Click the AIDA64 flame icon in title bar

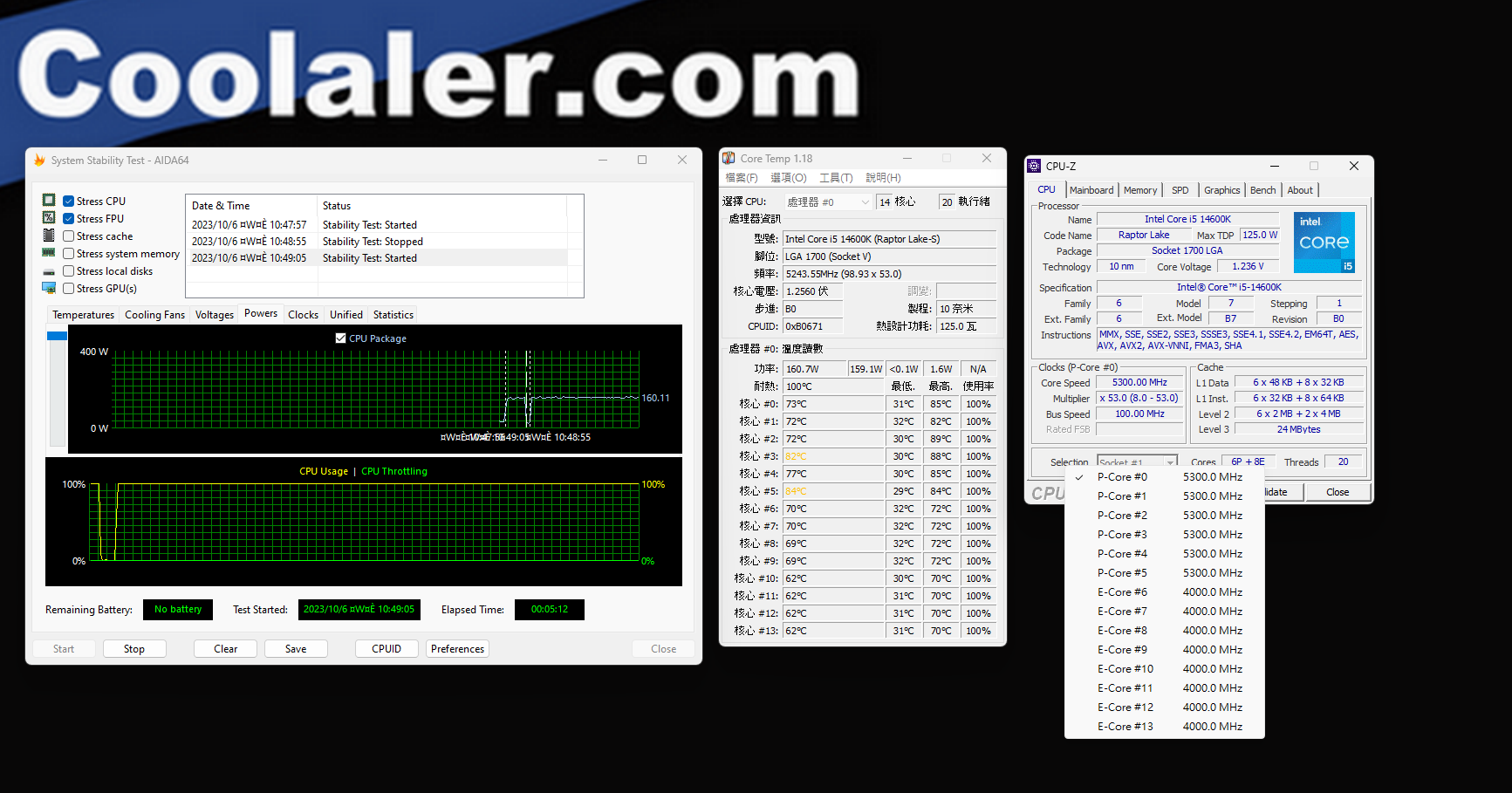point(39,160)
